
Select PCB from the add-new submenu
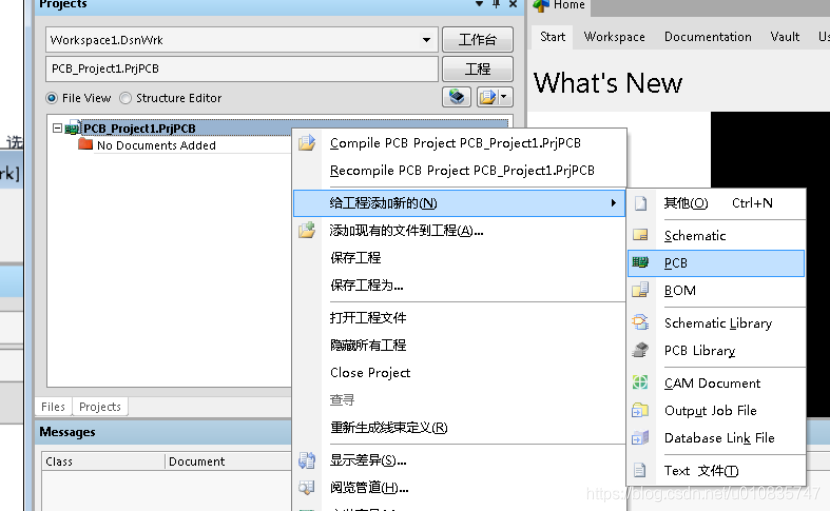pyautogui.click(x=676, y=263)
